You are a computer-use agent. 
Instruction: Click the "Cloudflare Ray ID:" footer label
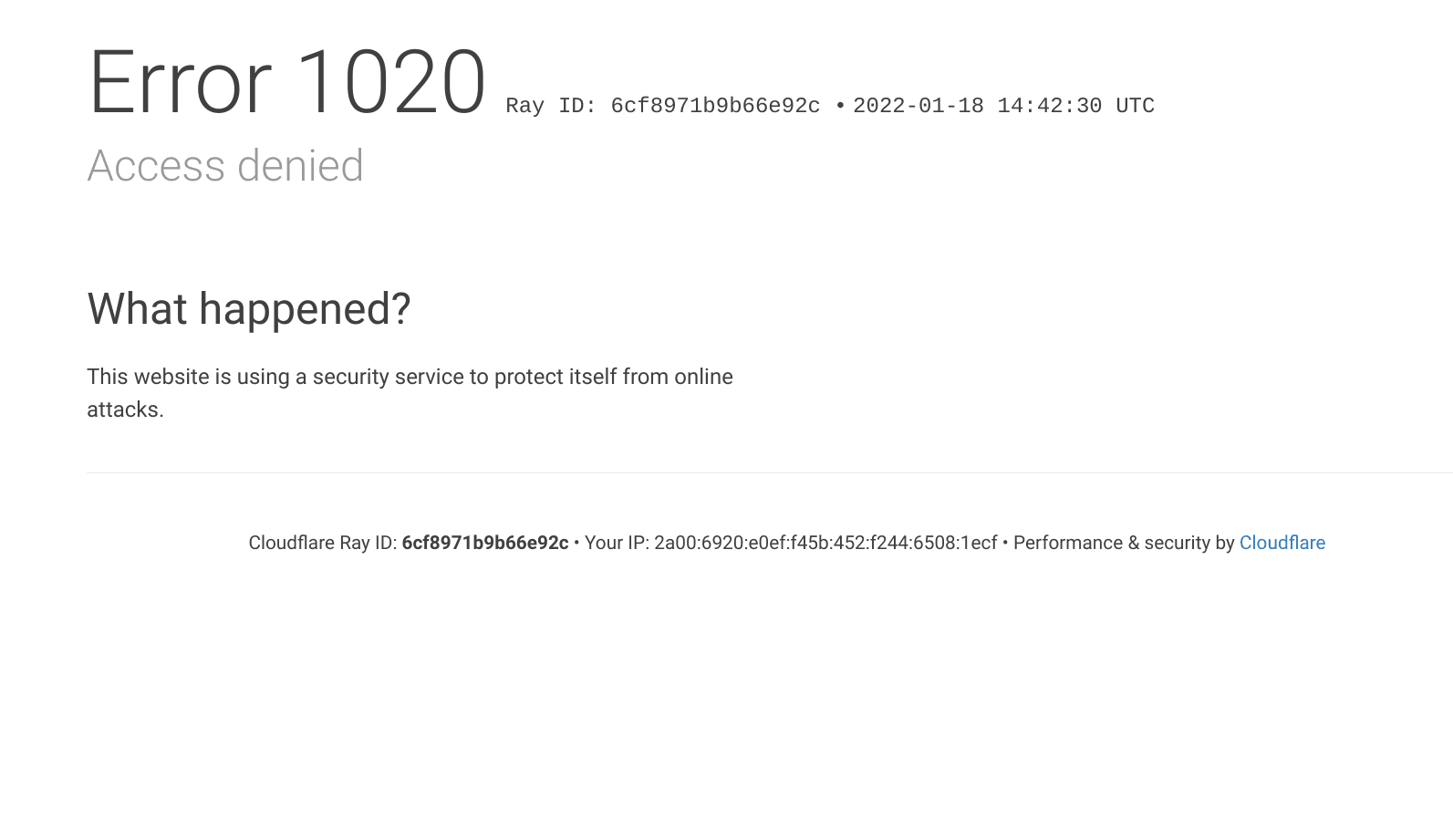tap(323, 543)
